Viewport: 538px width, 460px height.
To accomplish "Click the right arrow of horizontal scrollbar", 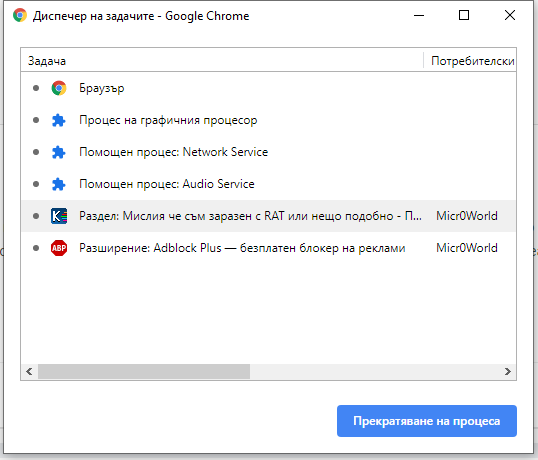I will [x=508, y=371].
